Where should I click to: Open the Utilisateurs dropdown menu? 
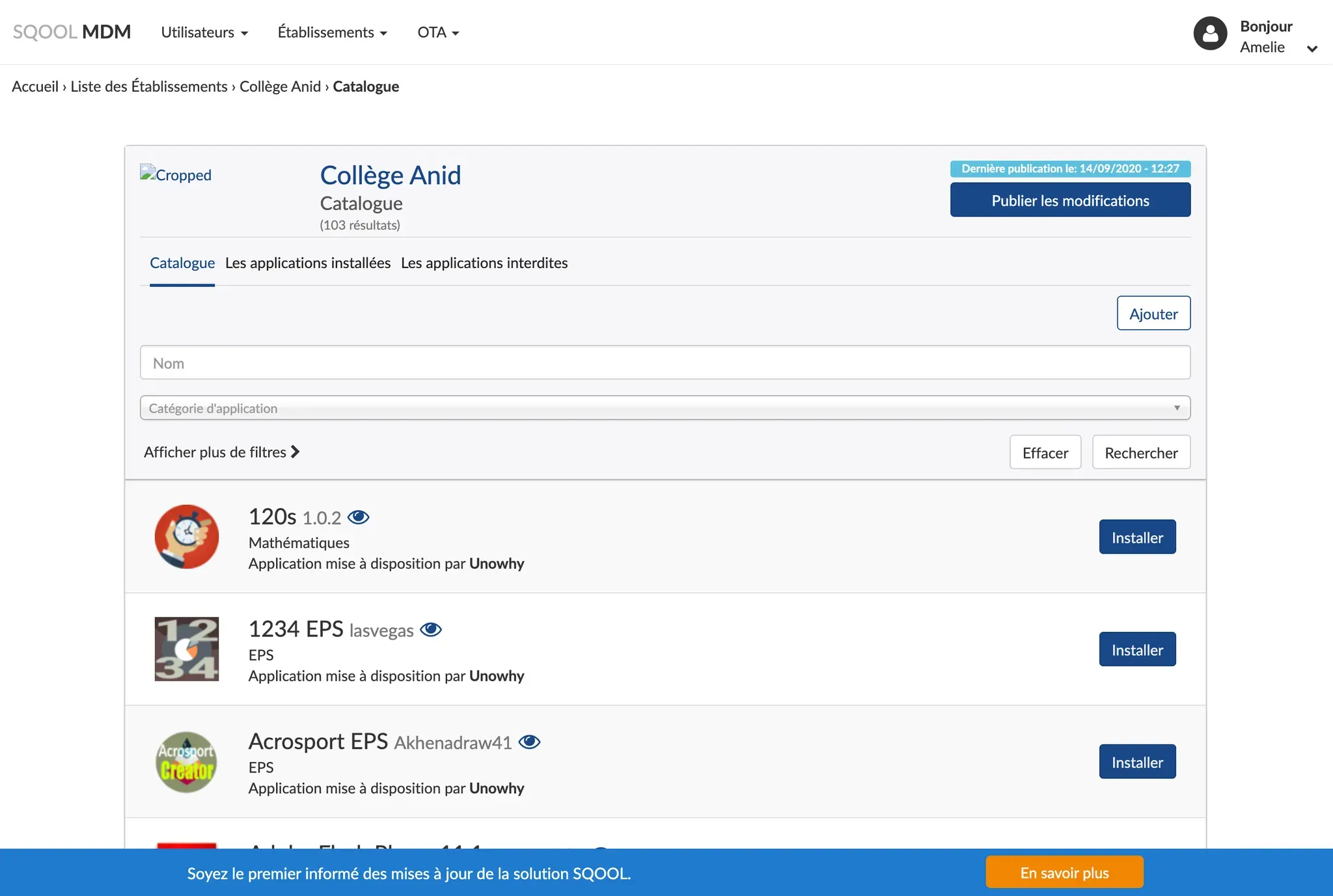pyautogui.click(x=204, y=33)
